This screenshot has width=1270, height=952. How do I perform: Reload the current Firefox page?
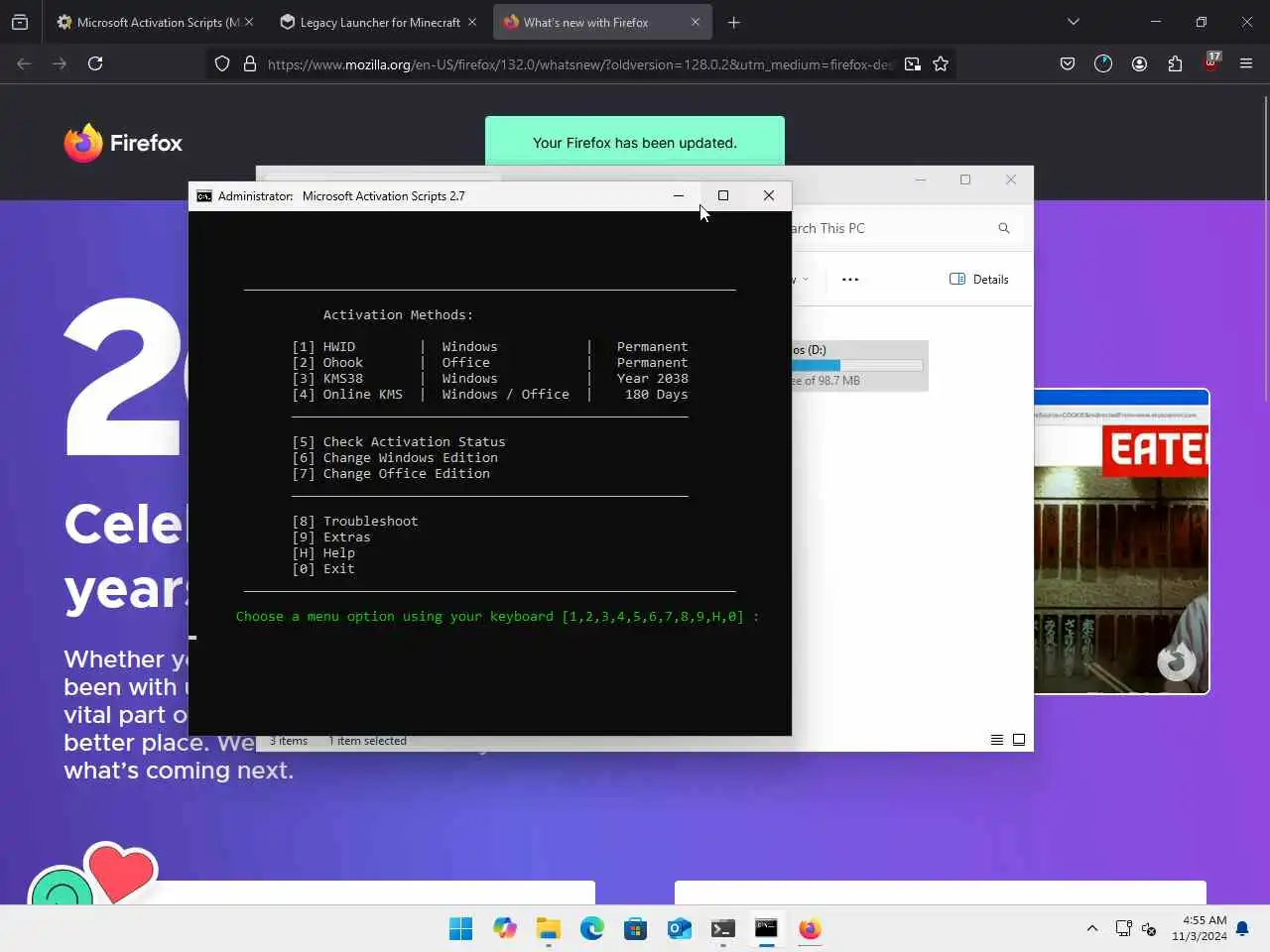tap(95, 63)
